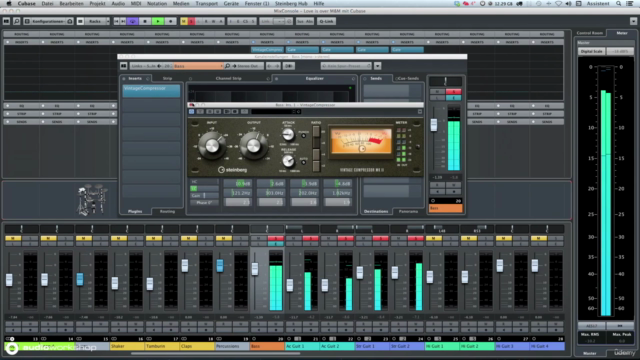This screenshot has width=640, height=360.
Task: Switch to the Strip tab in channel settings
Action: (x=167, y=78)
